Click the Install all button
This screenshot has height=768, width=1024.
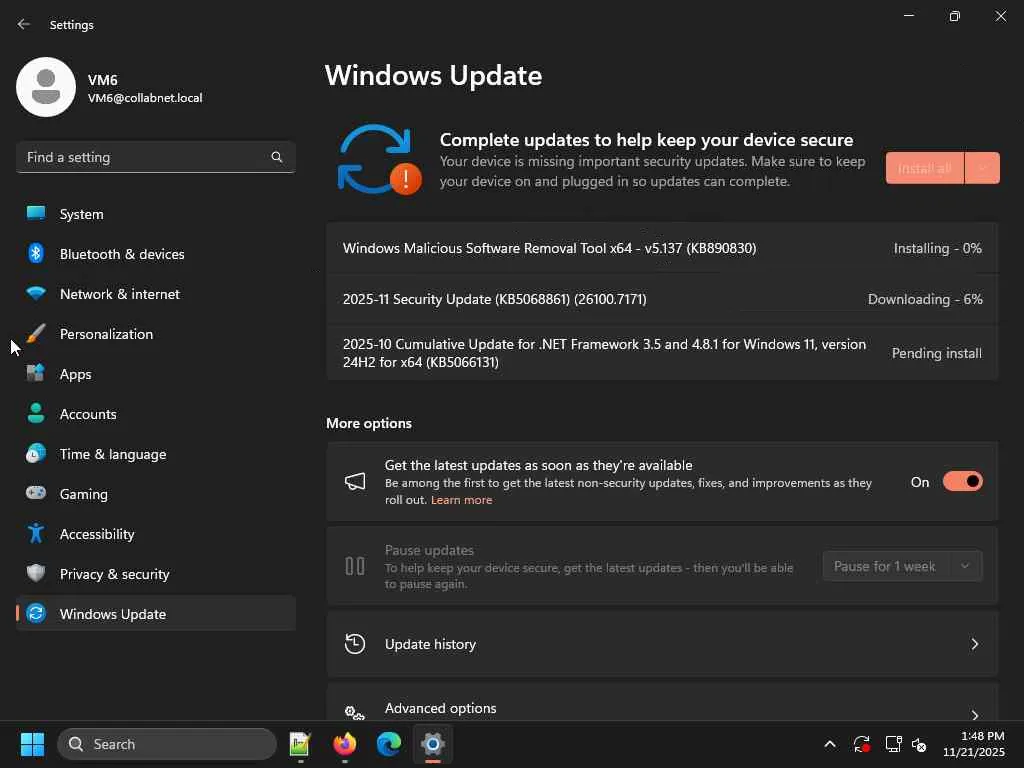[x=924, y=168]
